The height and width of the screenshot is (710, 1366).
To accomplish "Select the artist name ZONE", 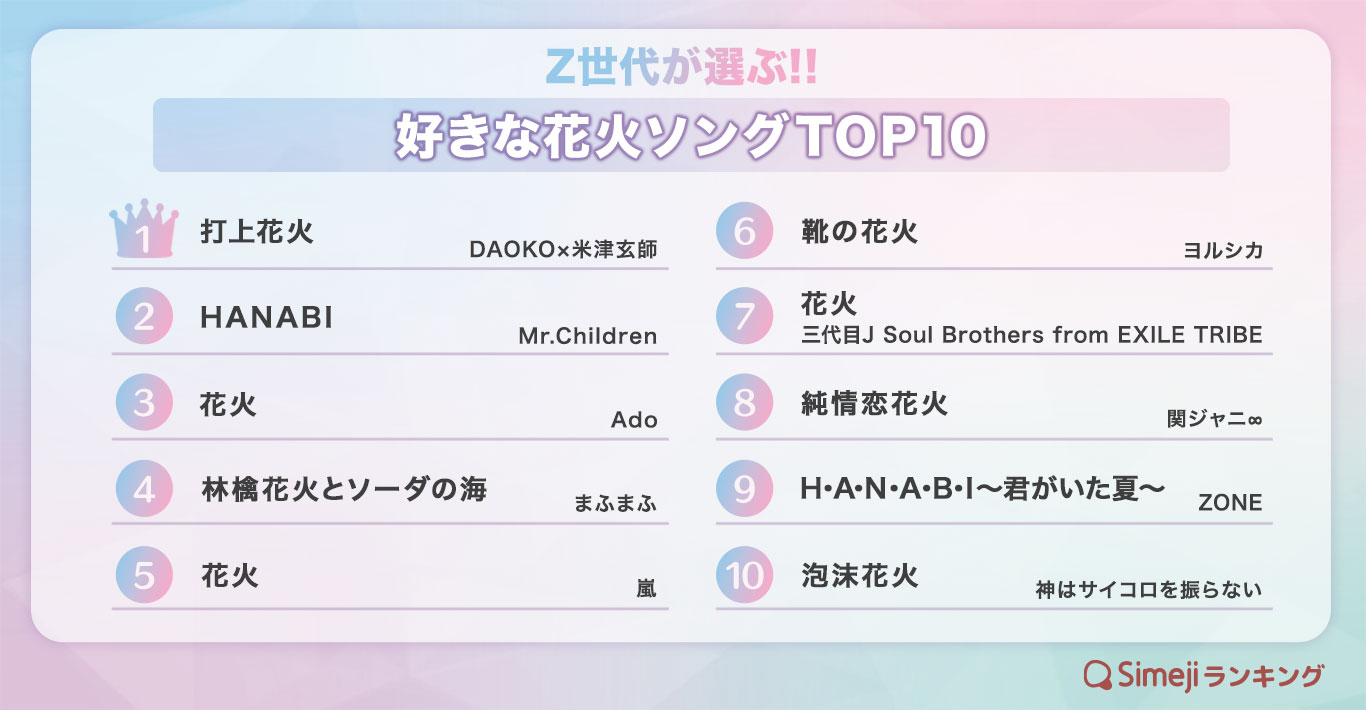I will coord(1230,504).
